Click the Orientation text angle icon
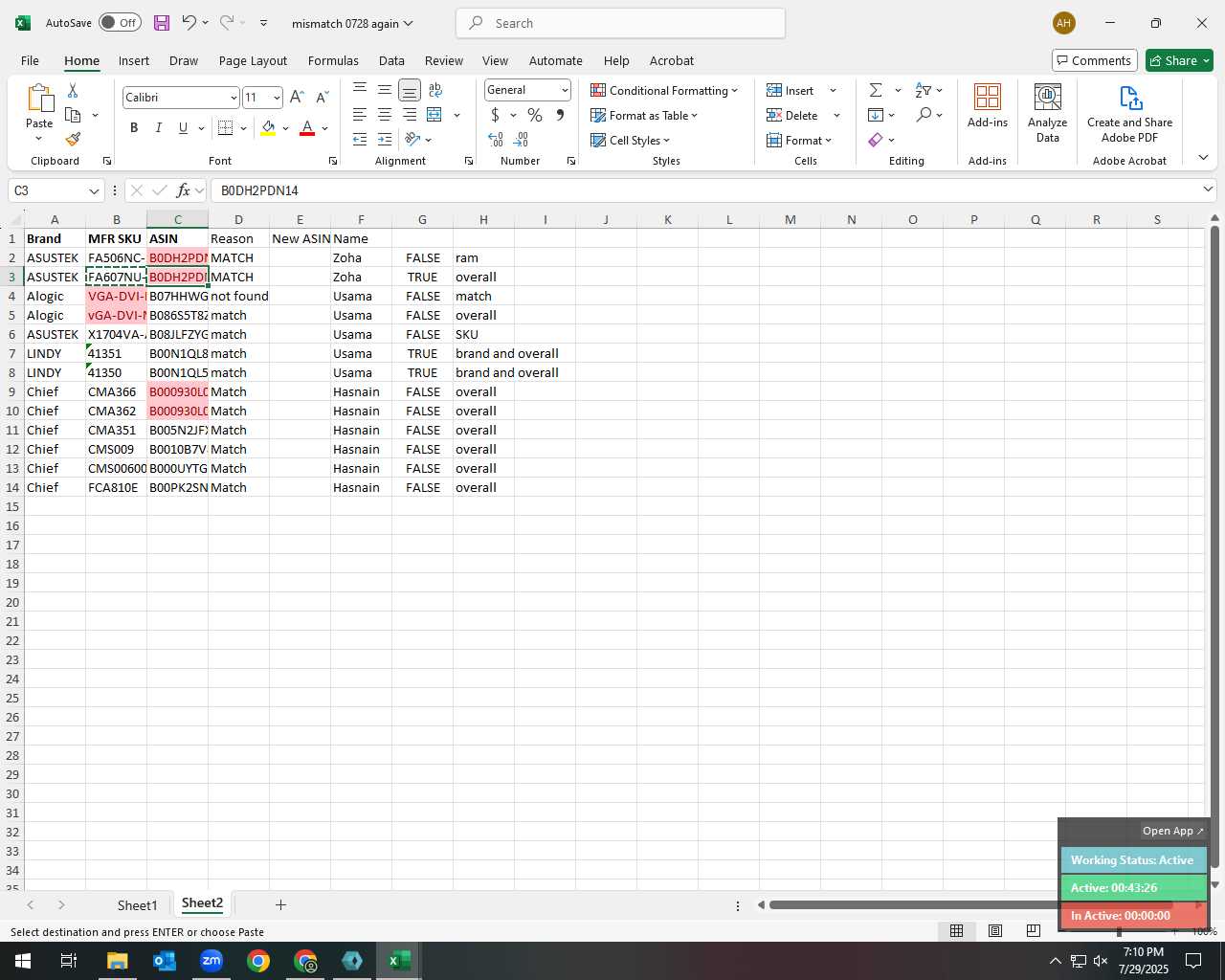The height and width of the screenshot is (980, 1225). [x=413, y=140]
